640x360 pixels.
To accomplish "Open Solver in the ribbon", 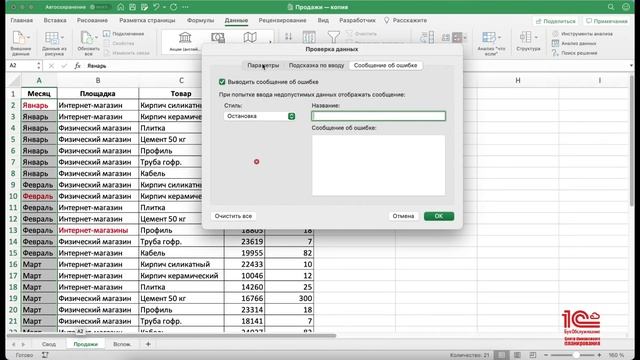I will pos(575,53).
